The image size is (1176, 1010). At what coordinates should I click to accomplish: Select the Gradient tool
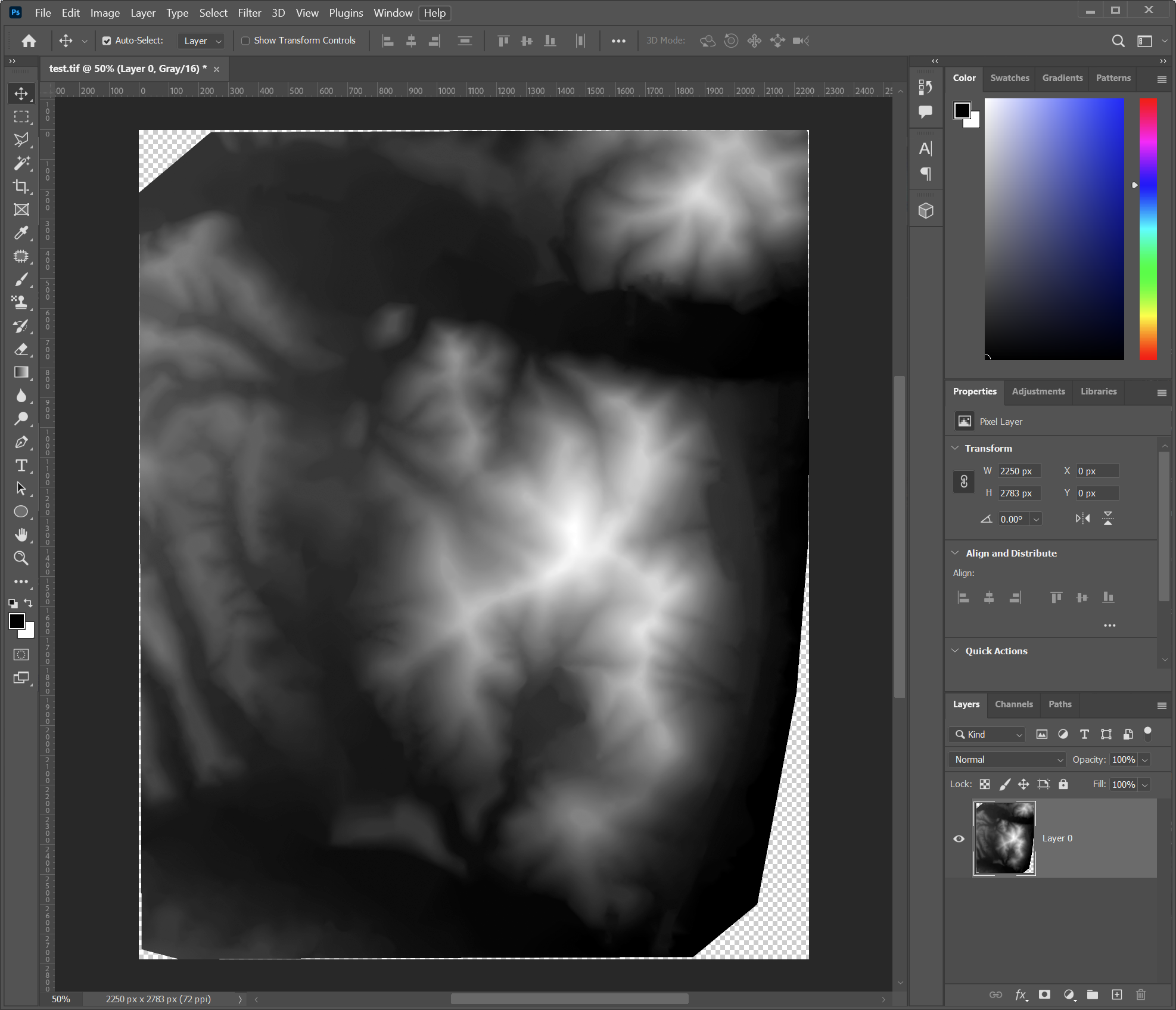[x=21, y=372]
